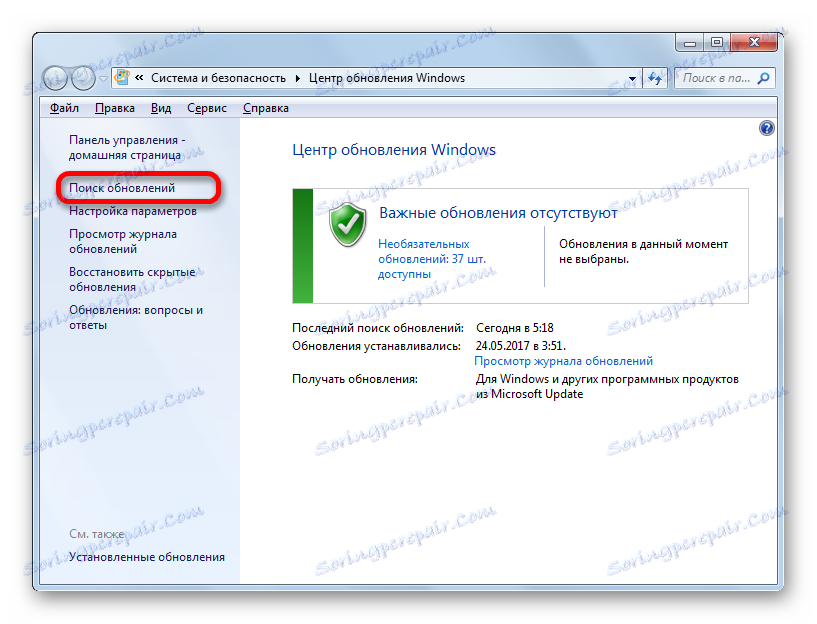
Task: Click the magnifier search icon
Action: click(x=763, y=78)
